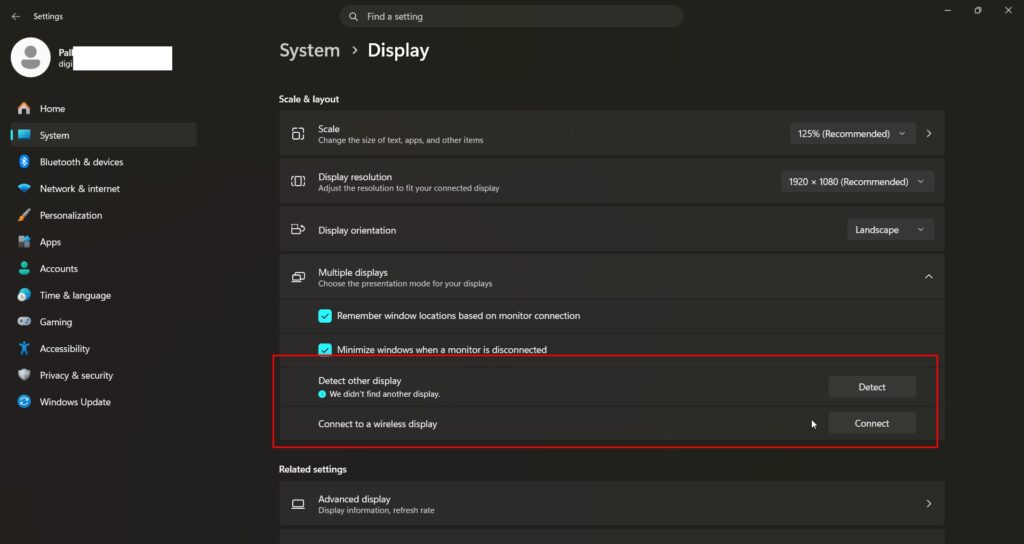
Task: Click the Advanced display monitor icon
Action: (298, 504)
